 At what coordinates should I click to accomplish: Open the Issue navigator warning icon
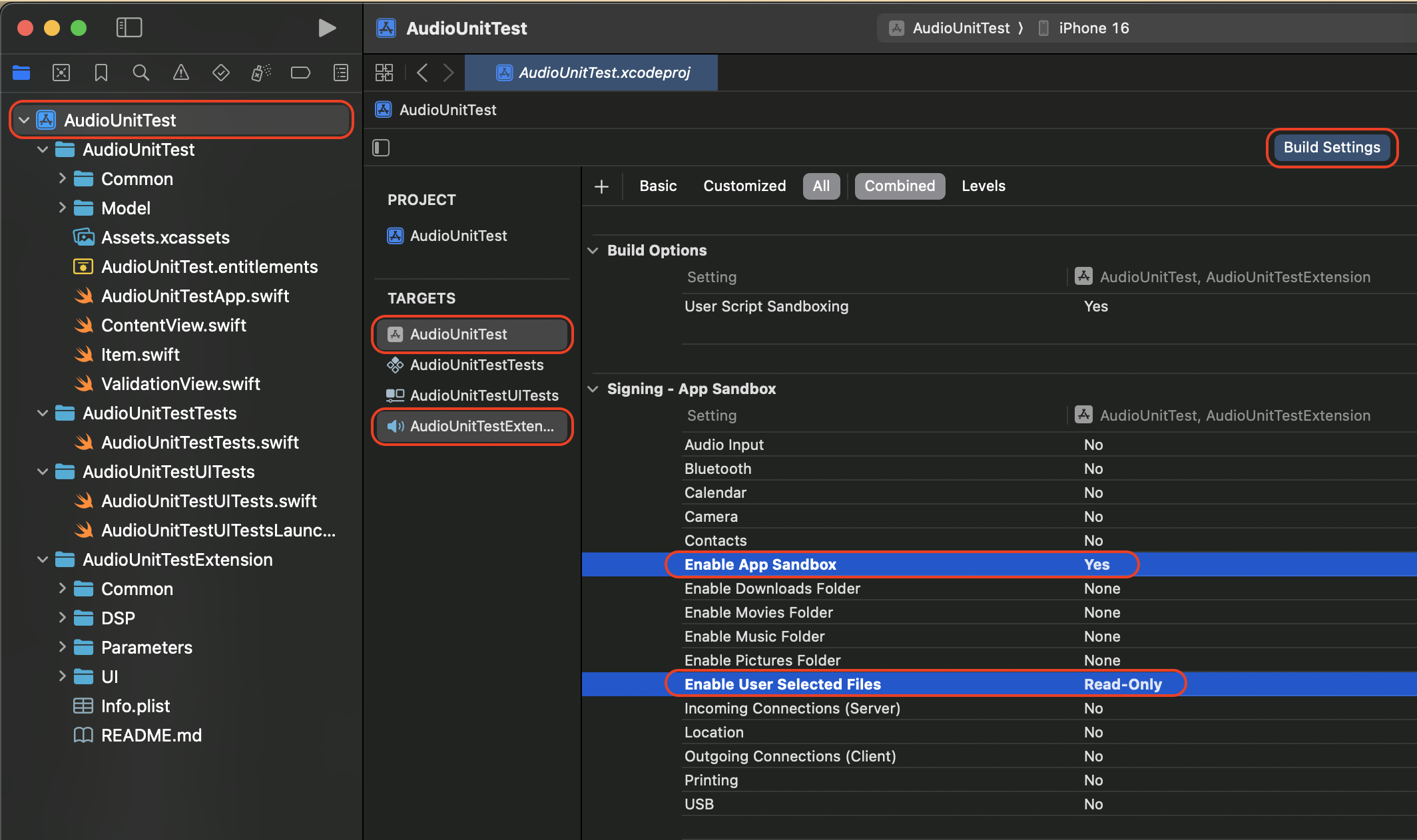click(x=180, y=73)
